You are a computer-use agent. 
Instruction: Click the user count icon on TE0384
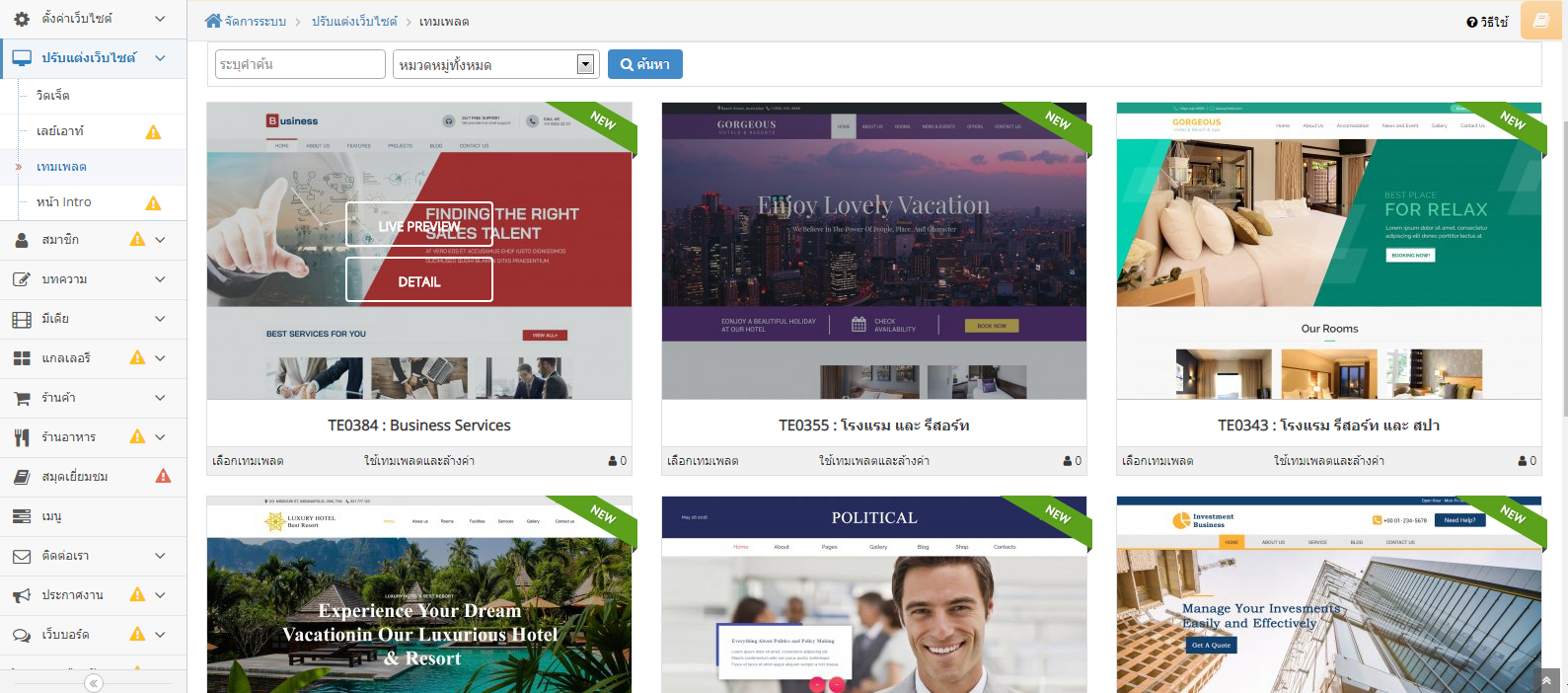coord(613,461)
